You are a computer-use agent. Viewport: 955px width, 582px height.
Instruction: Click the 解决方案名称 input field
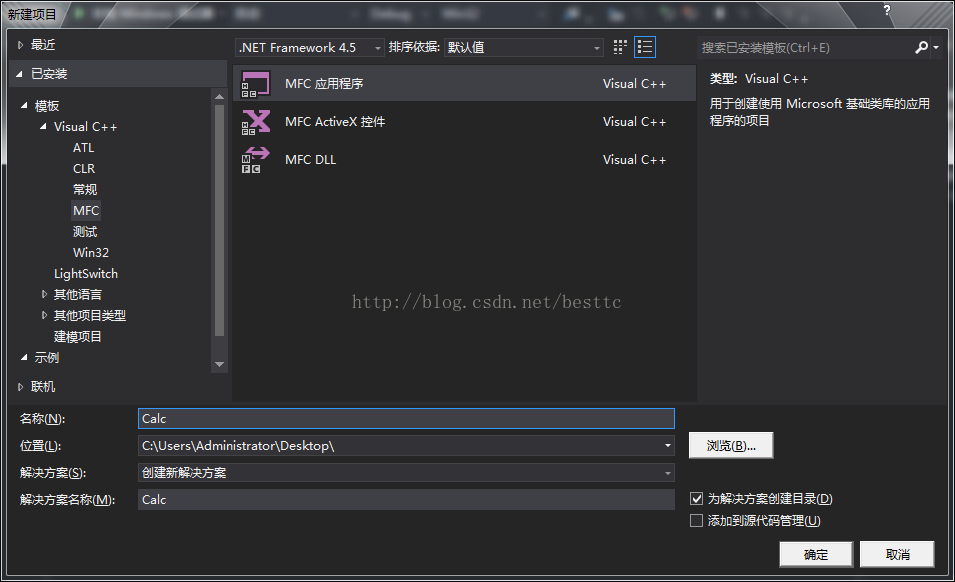tap(406, 500)
